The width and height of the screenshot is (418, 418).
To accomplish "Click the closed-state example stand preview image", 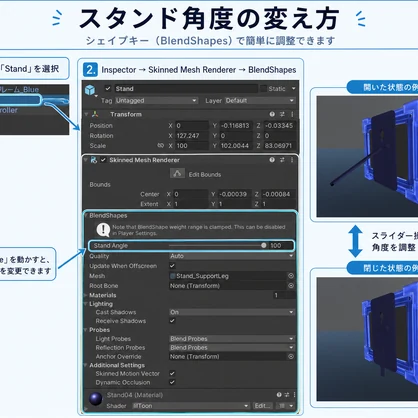I will (x=367, y=339).
